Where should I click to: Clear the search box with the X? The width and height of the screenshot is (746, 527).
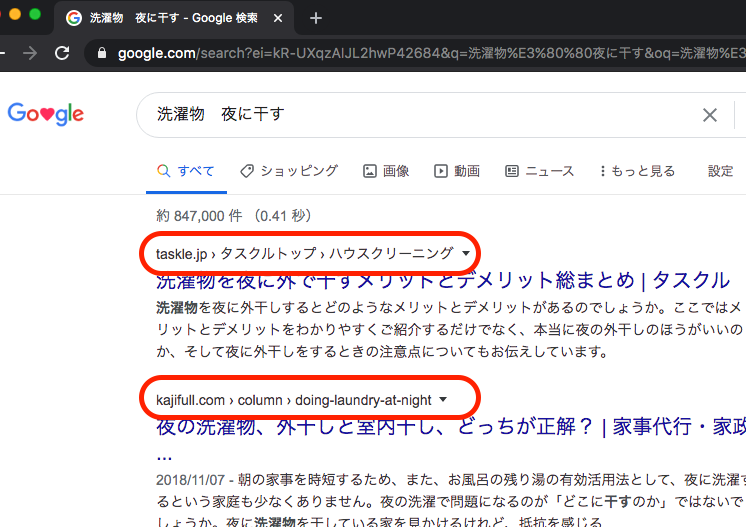pos(710,115)
